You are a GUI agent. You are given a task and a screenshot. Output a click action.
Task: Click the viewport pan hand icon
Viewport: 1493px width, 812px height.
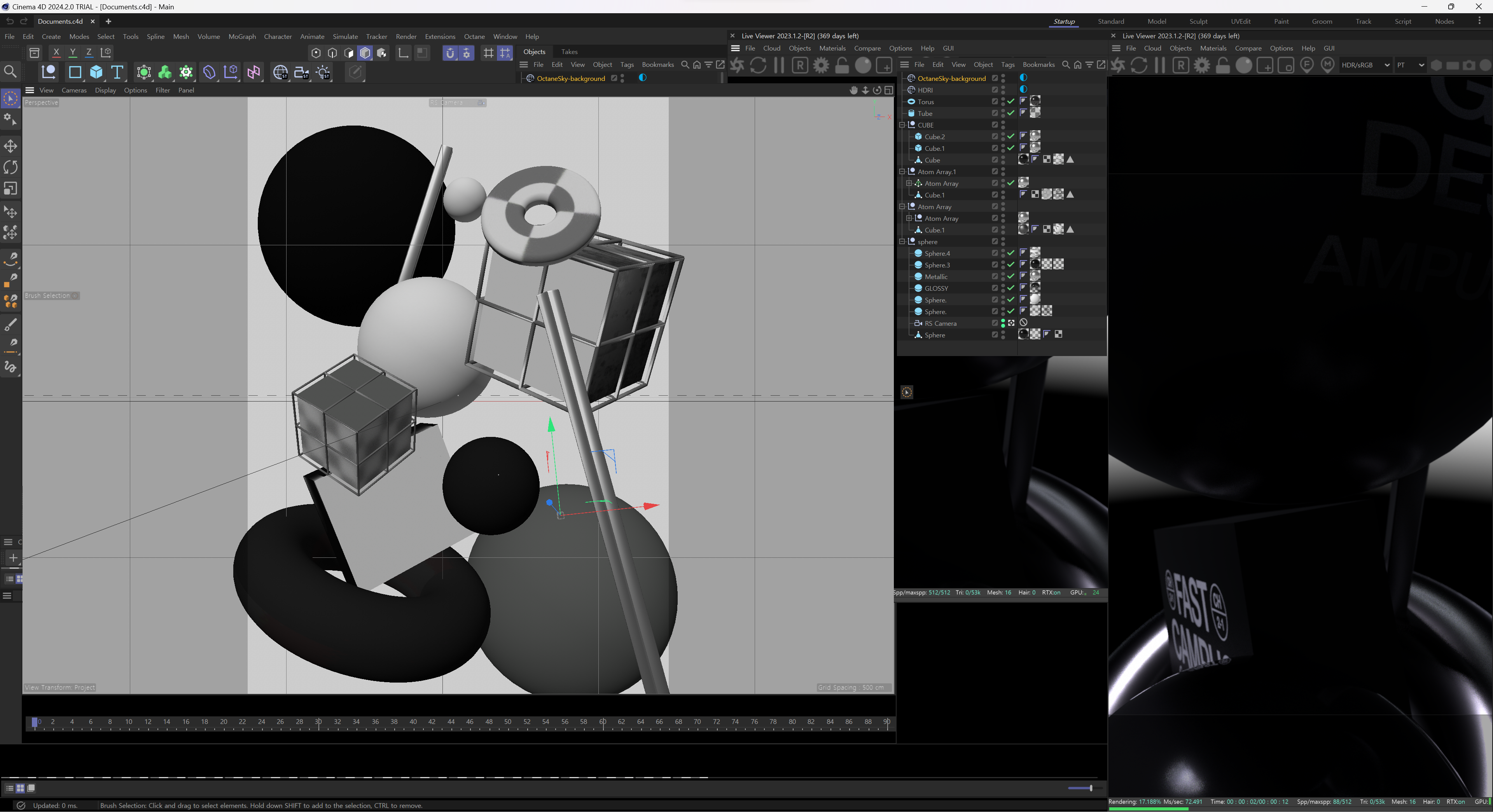tap(853, 90)
